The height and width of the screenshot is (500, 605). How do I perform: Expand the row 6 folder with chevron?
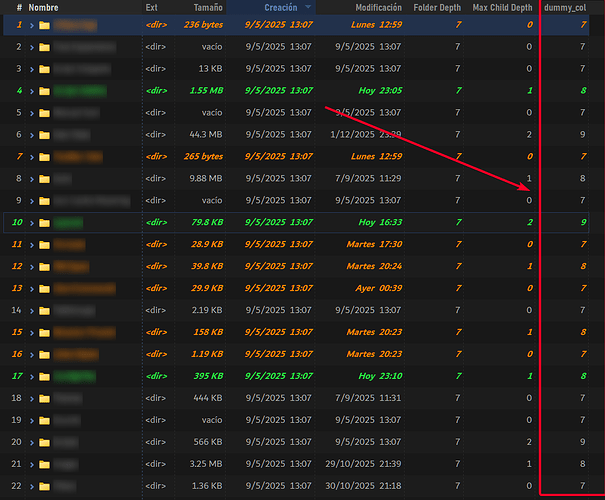31,134
